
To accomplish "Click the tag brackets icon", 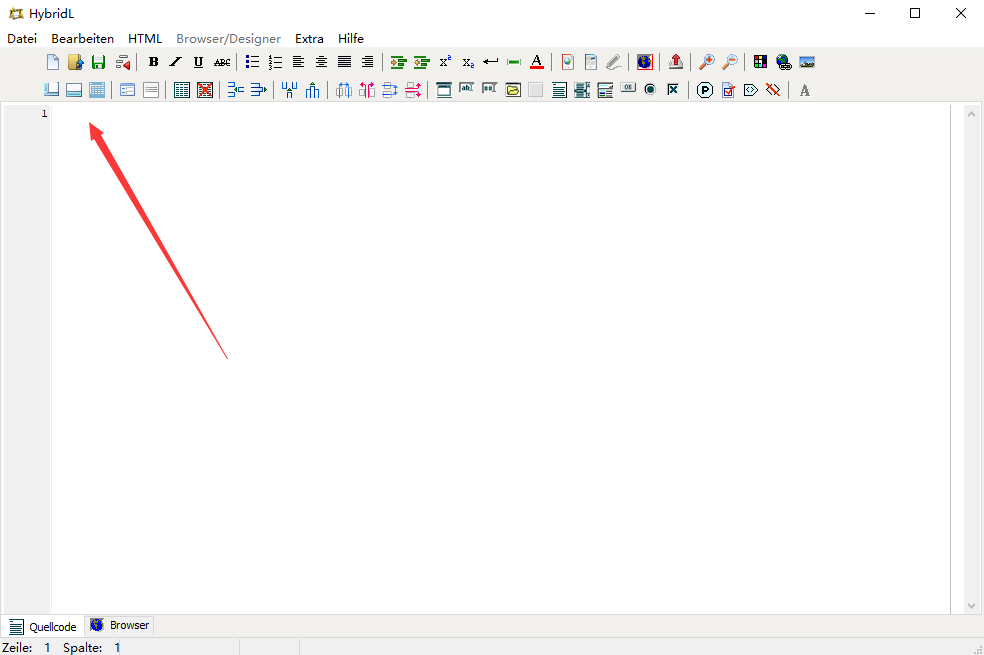I will 751,90.
